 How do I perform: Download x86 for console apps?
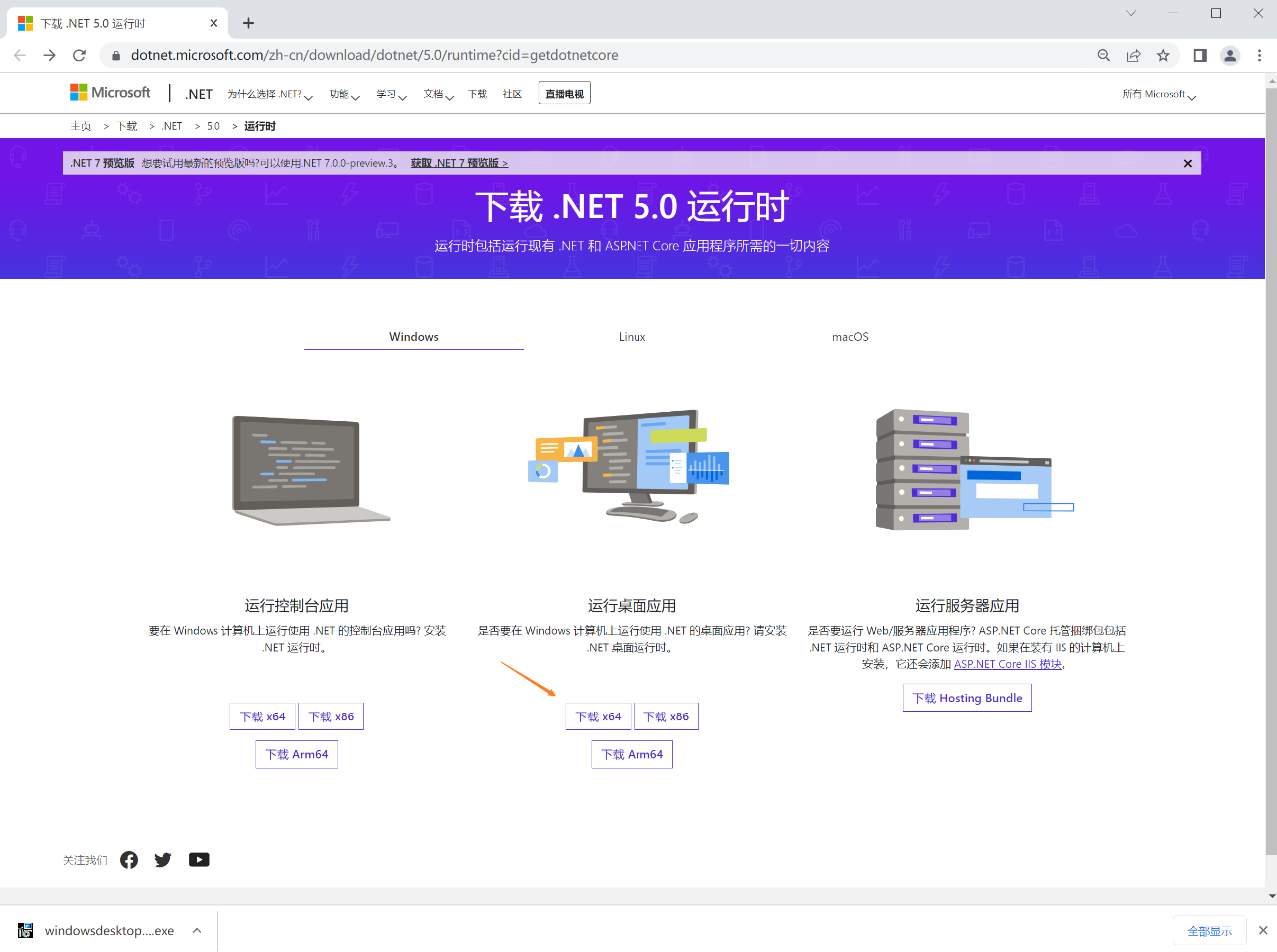(x=331, y=716)
